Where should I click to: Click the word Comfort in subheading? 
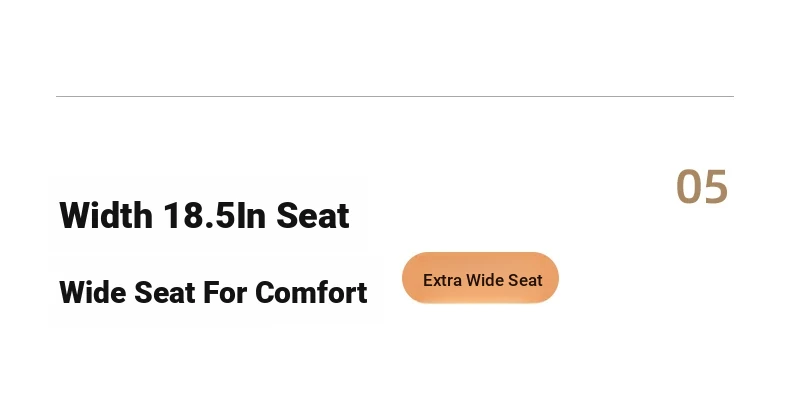pos(311,292)
